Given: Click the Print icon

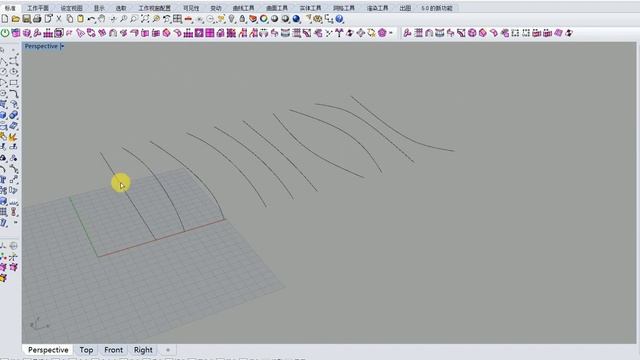Looking at the screenshot, I should tap(37, 19).
